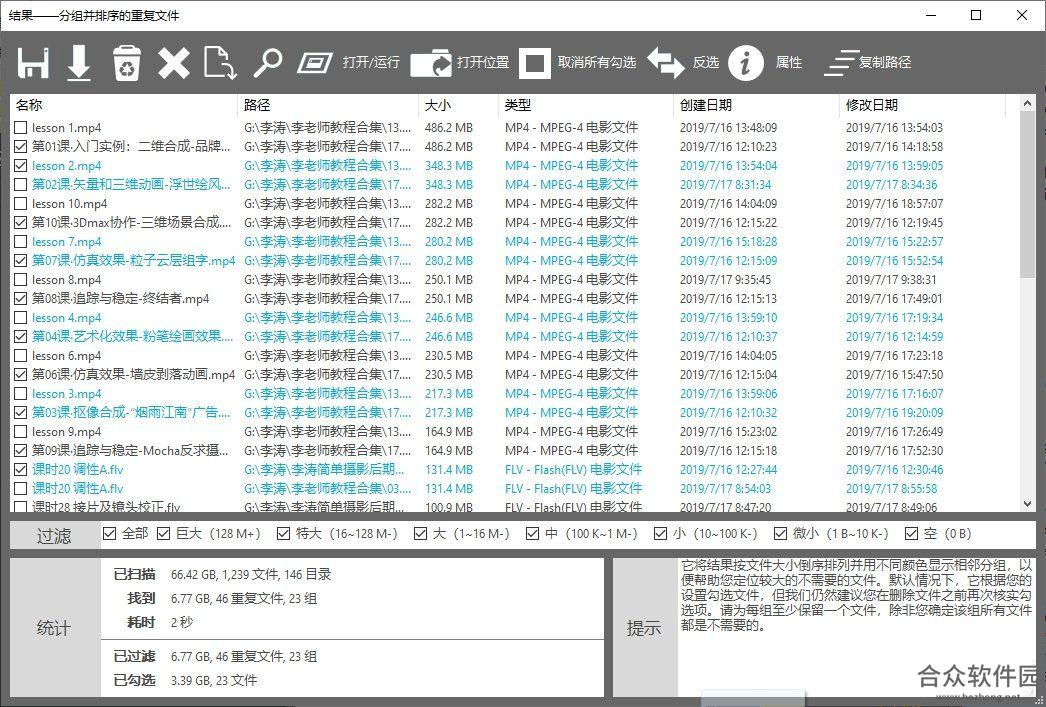Click the 2 秒 elapsed time value

click(181, 622)
